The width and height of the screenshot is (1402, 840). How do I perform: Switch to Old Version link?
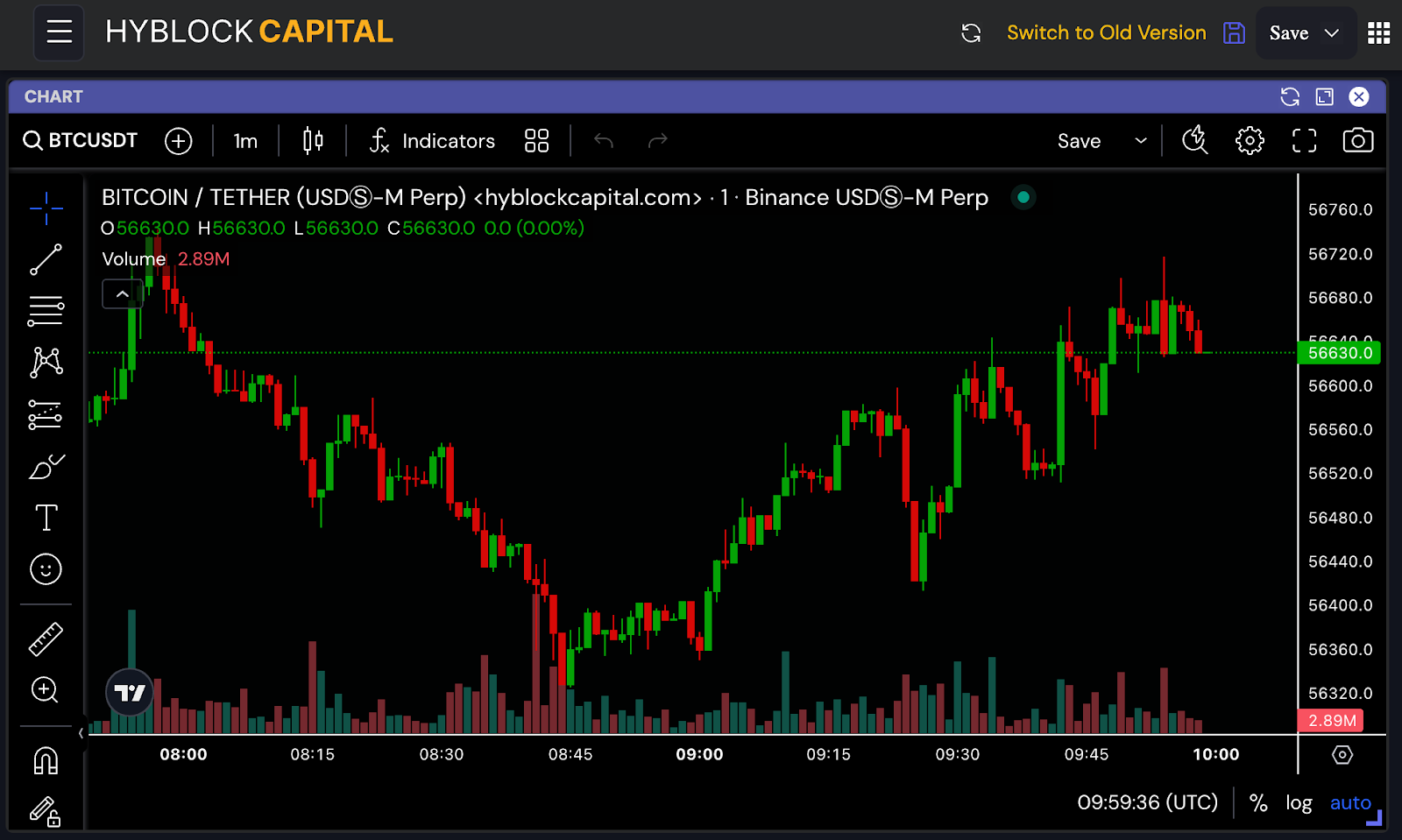[1106, 32]
